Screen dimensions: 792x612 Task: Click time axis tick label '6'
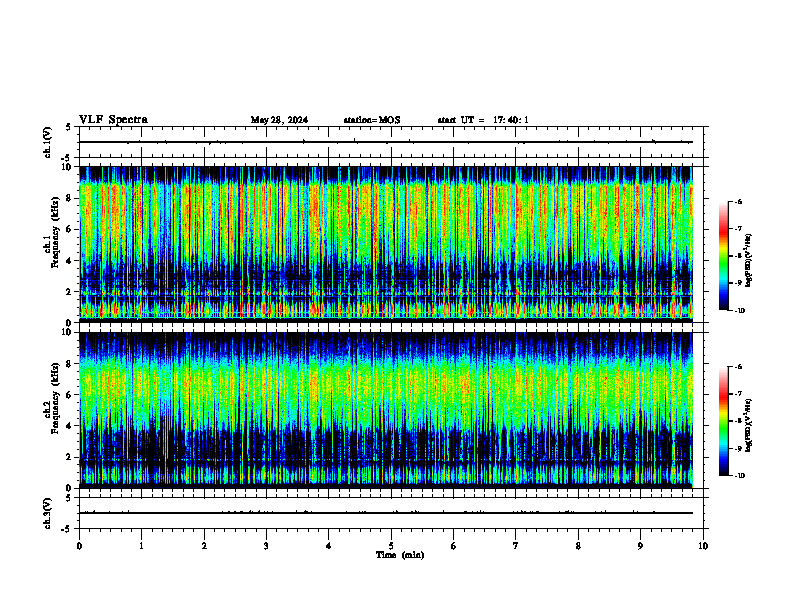click(x=454, y=546)
